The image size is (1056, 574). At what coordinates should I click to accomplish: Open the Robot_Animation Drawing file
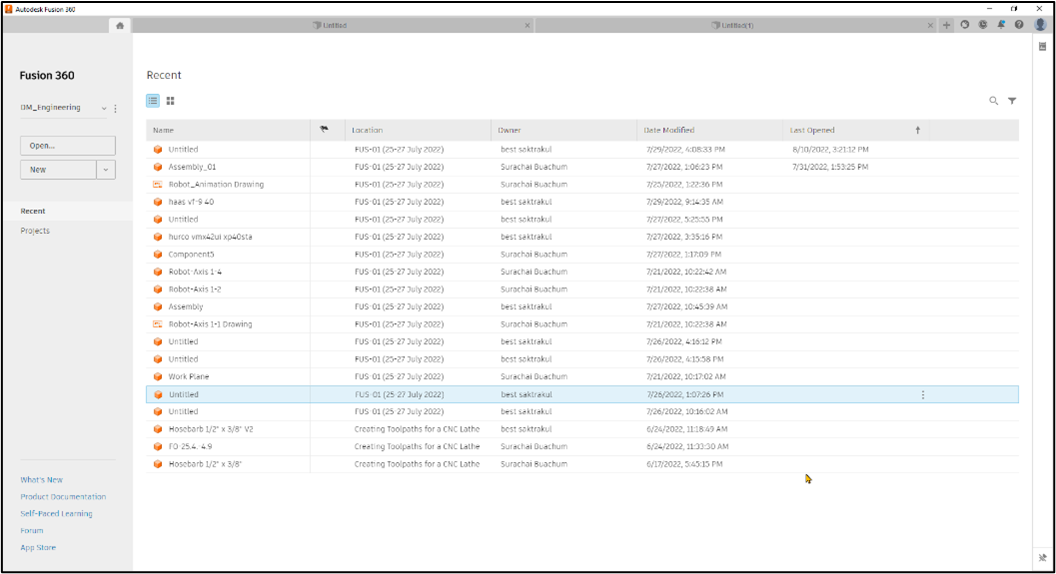(216, 185)
